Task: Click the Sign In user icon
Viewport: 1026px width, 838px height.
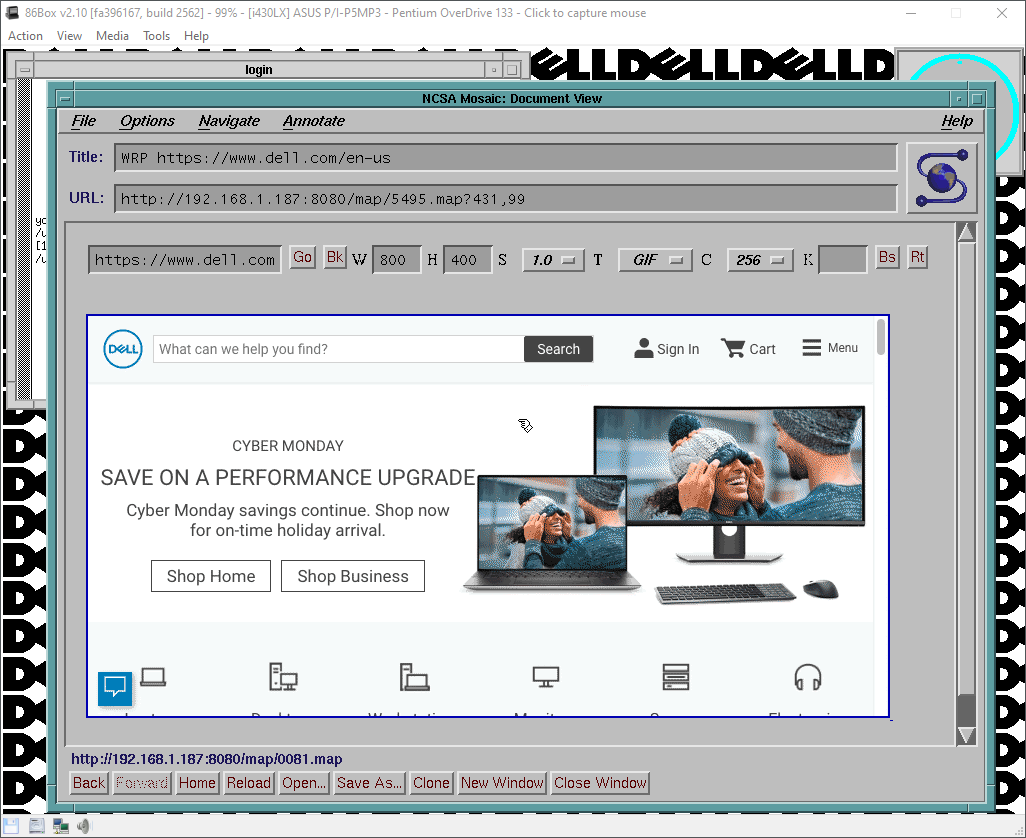Action: tap(643, 348)
